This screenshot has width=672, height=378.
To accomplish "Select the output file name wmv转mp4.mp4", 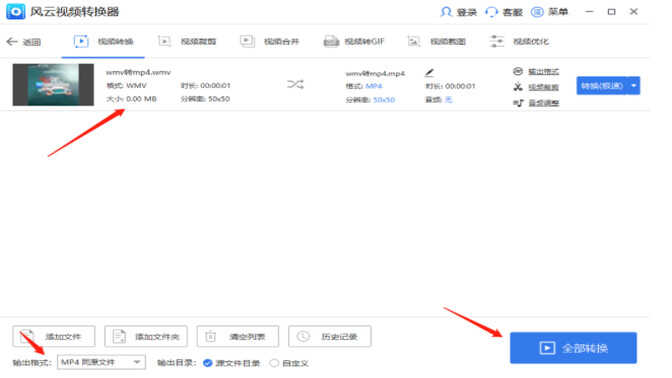I will coord(375,74).
